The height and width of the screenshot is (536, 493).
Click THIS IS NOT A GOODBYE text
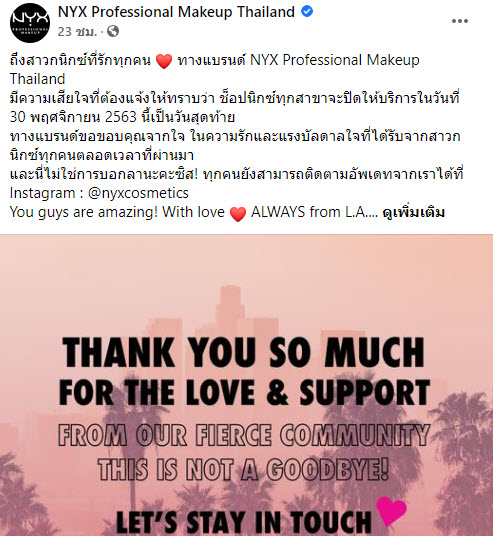pyautogui.click(x=243, y=469)
